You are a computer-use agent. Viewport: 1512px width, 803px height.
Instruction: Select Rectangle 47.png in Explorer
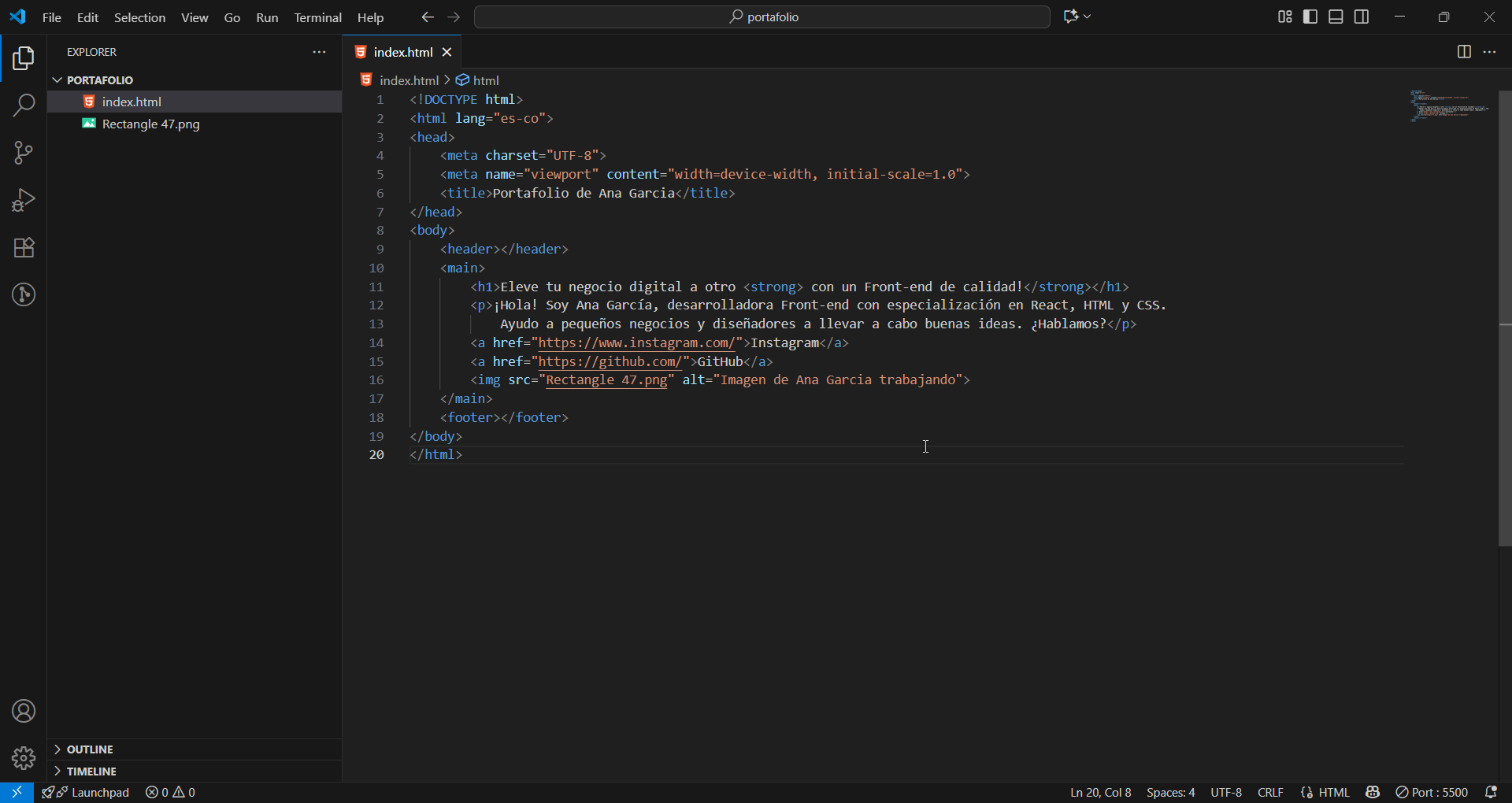pyautogui.click(x=150, y=124)
